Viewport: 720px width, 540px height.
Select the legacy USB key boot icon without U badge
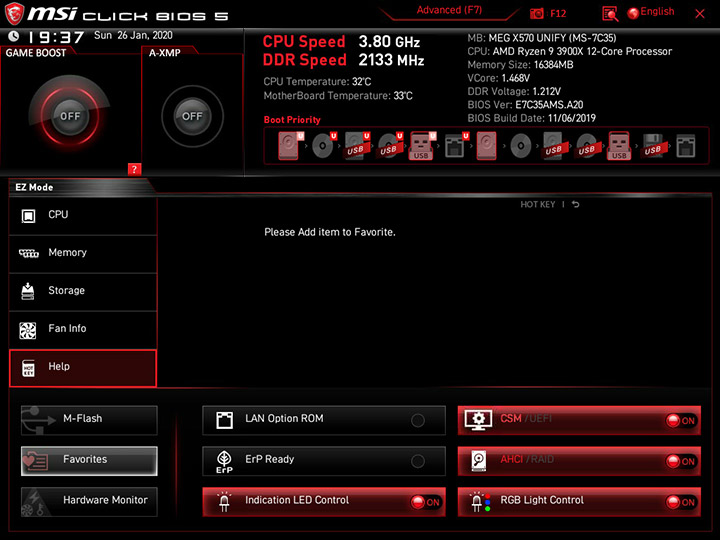[x=619, y=146]
